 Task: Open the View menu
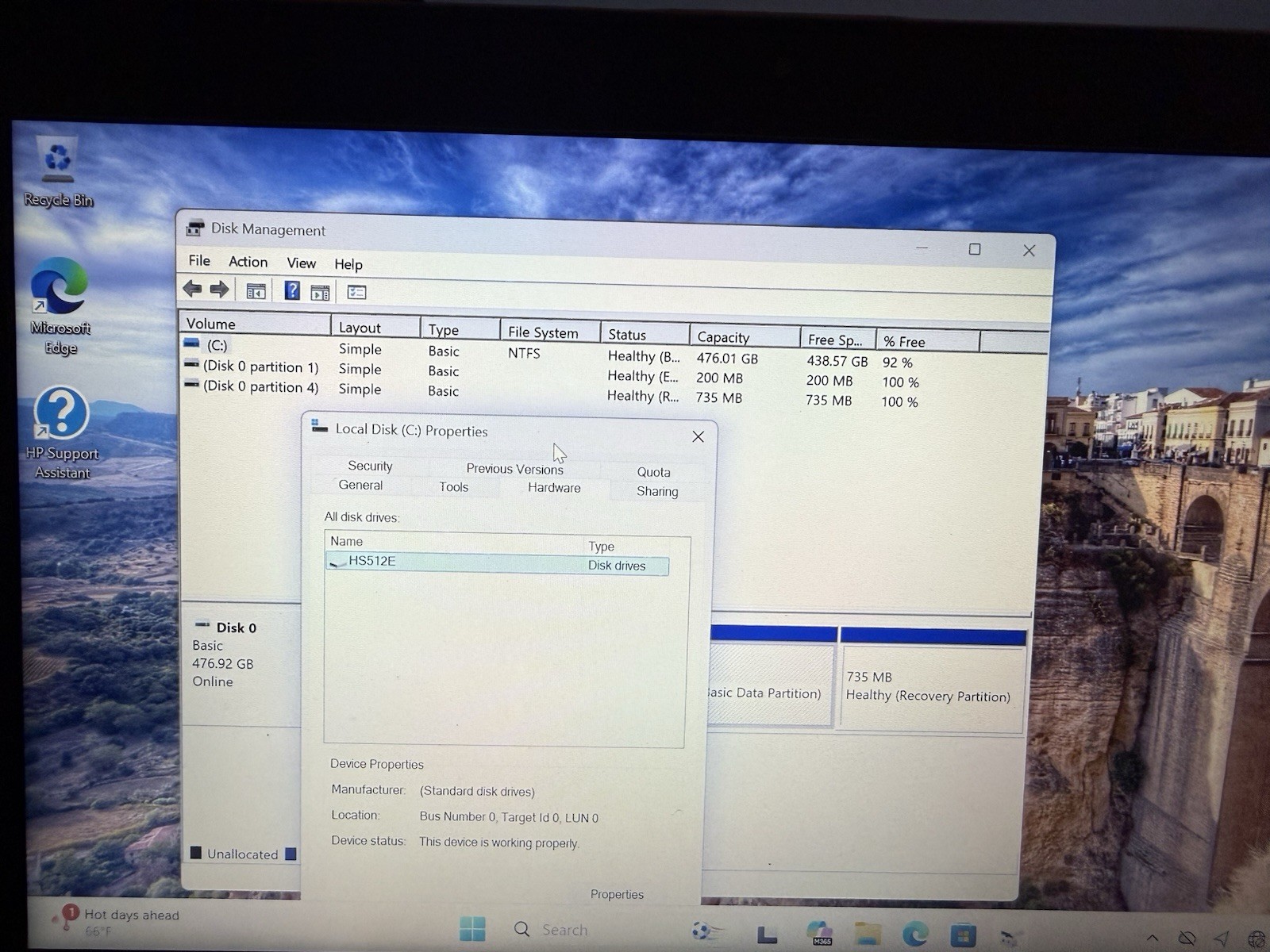click(301, 263)
